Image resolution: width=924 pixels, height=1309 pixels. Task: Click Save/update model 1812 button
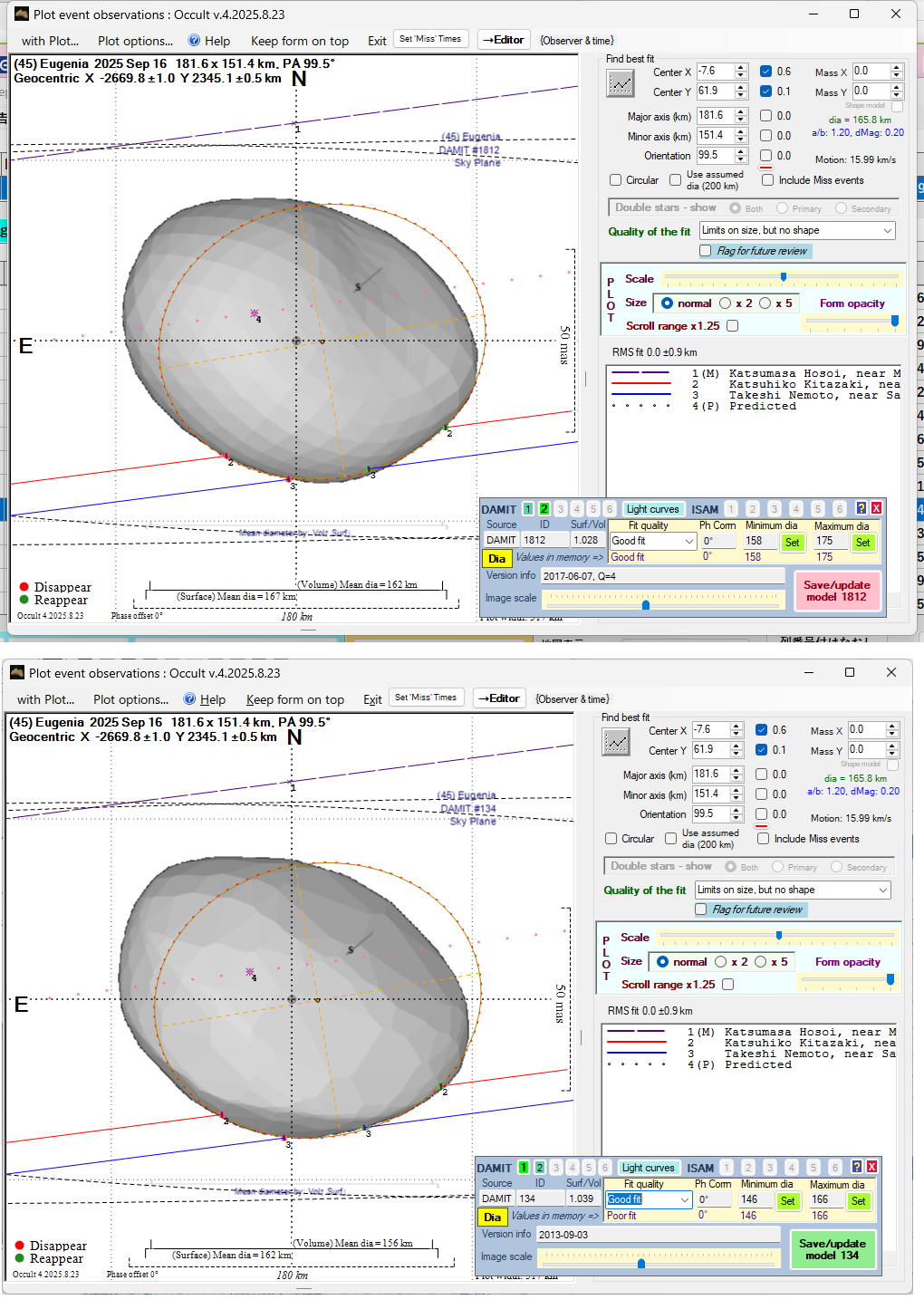837,591
